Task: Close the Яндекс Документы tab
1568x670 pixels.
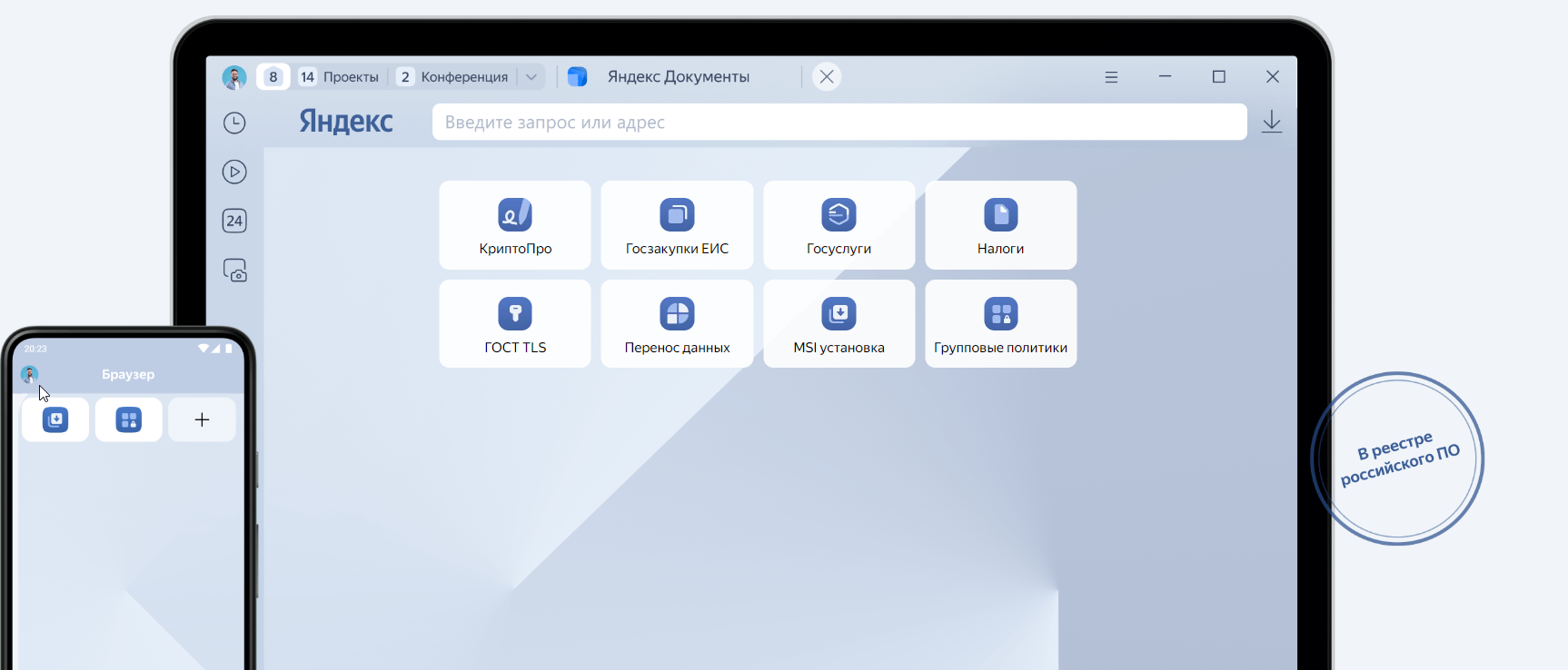Action: (x=827, y=77)
